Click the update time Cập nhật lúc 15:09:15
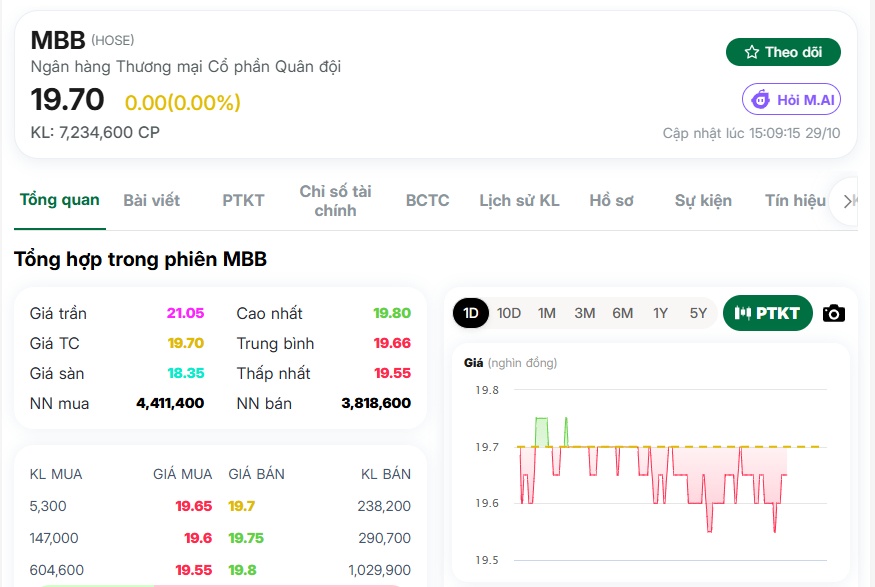The height and width of the screenshot is (587, 875). [x=751, y=133]
